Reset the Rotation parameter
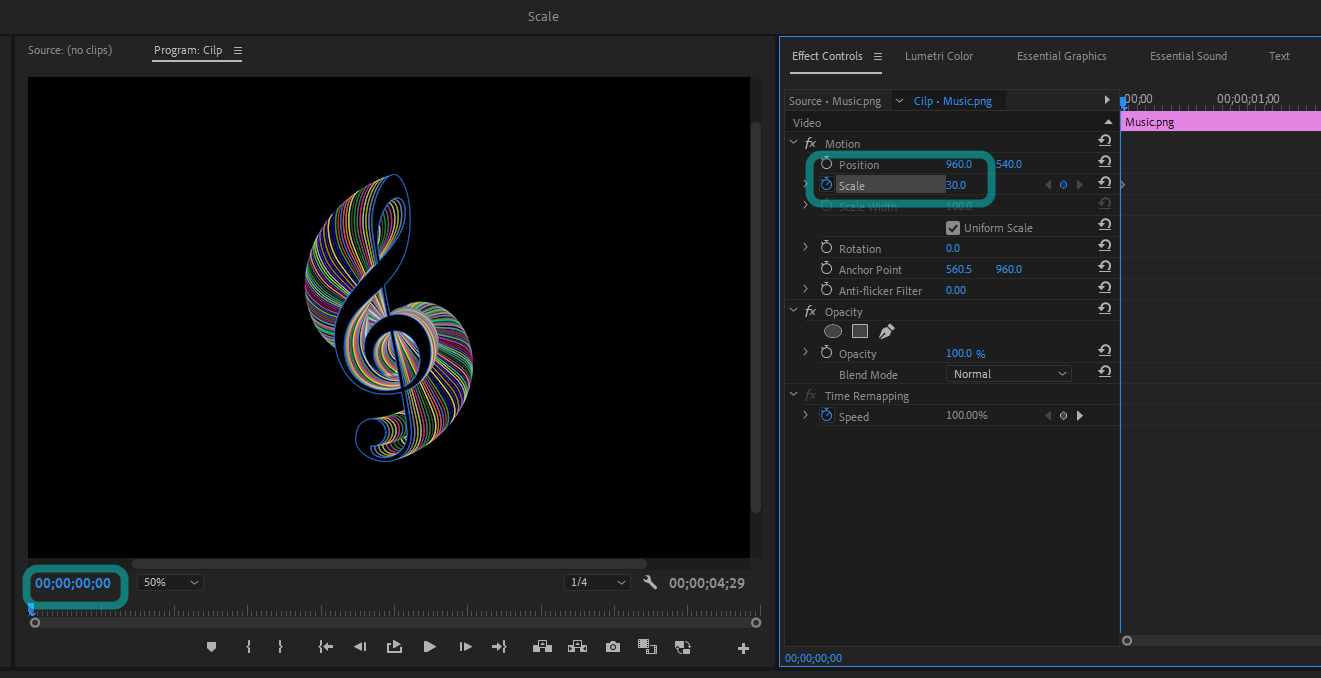Image resolution: width=1321 pixels, height=678 pixels. (x=1104, y=248)
